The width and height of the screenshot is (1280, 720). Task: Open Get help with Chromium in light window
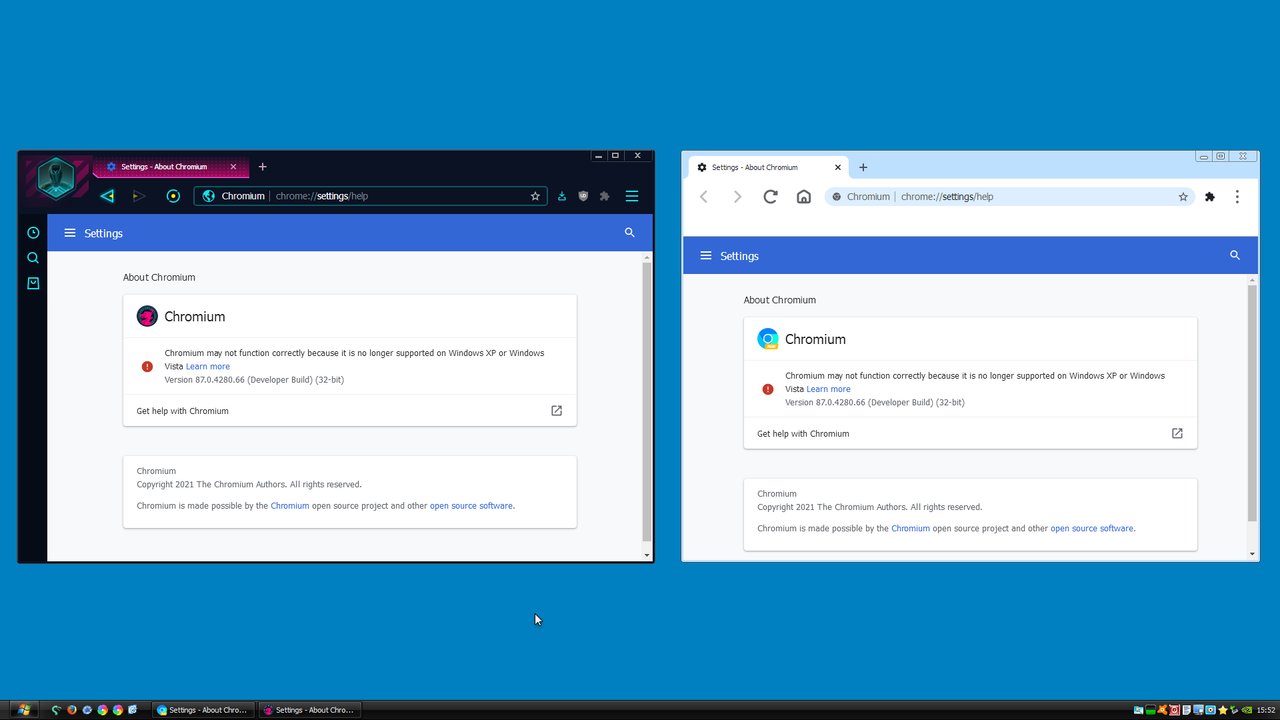pos(970,433)
